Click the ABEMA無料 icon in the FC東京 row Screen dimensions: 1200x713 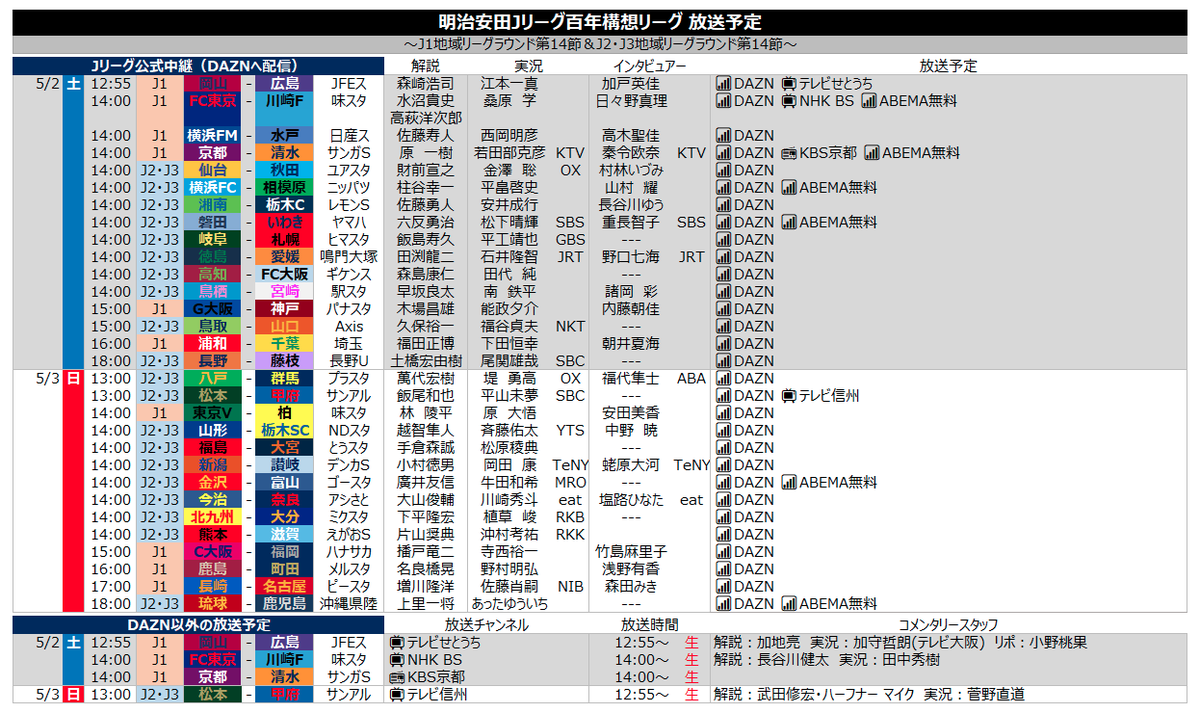[868, 101]
